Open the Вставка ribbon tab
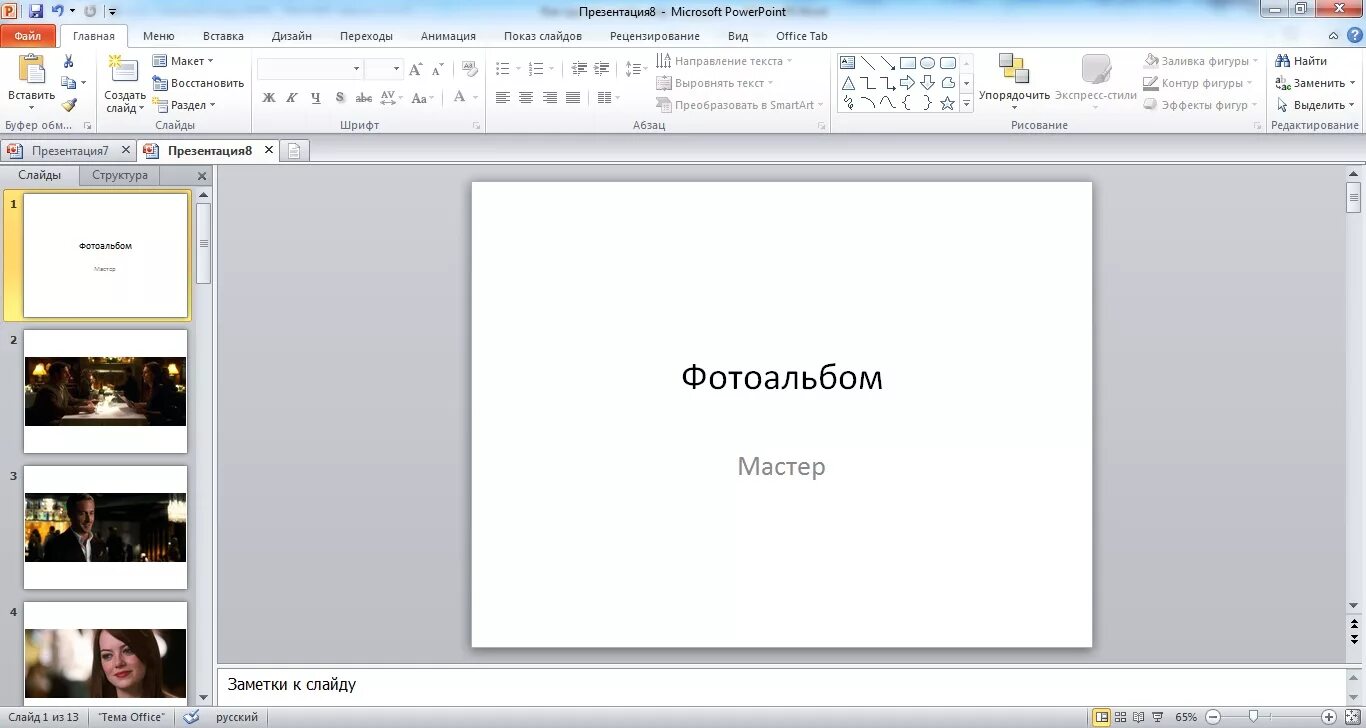1366x728 pixels. tap(223, 36)
